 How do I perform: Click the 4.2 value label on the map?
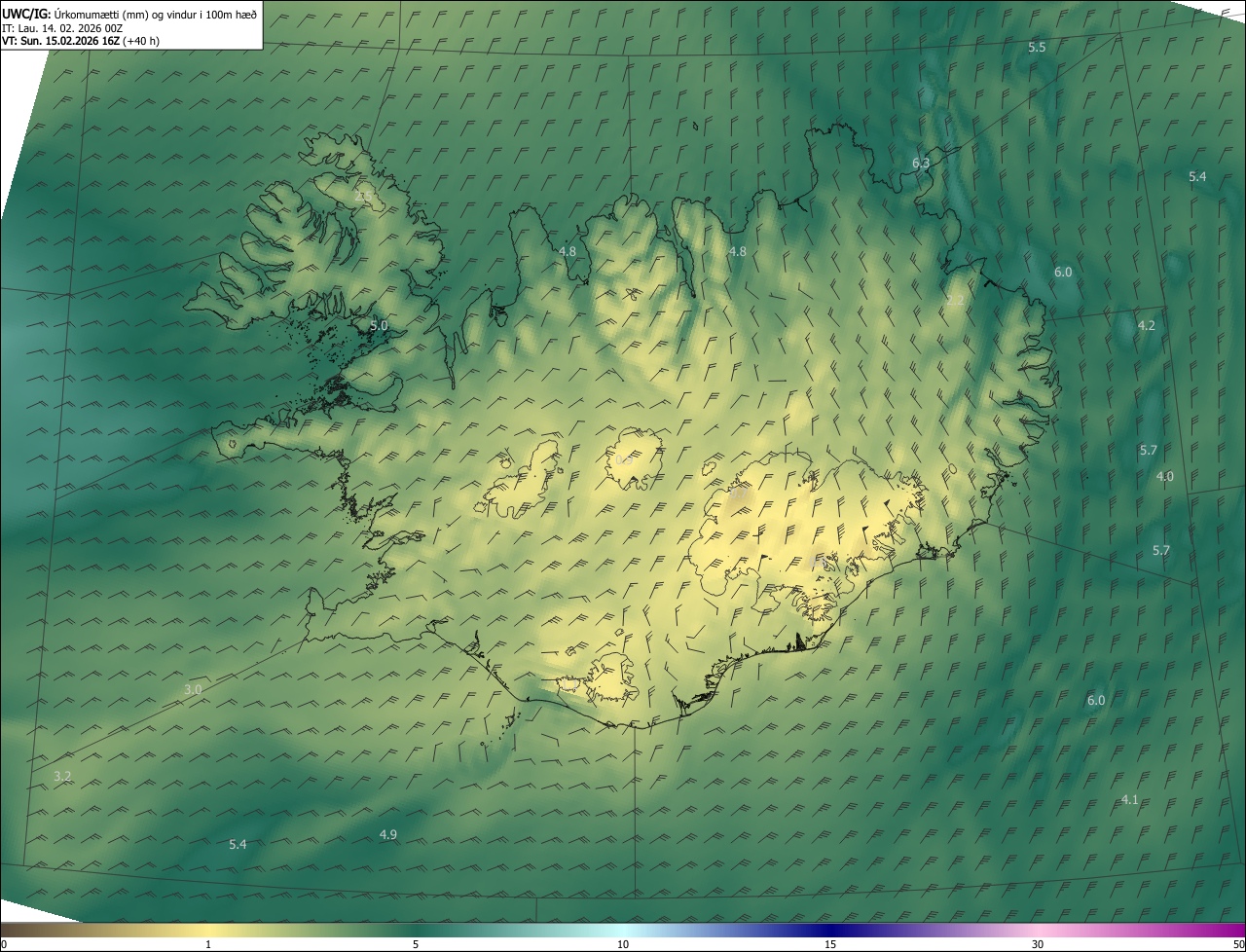[x=1146, y=326]
